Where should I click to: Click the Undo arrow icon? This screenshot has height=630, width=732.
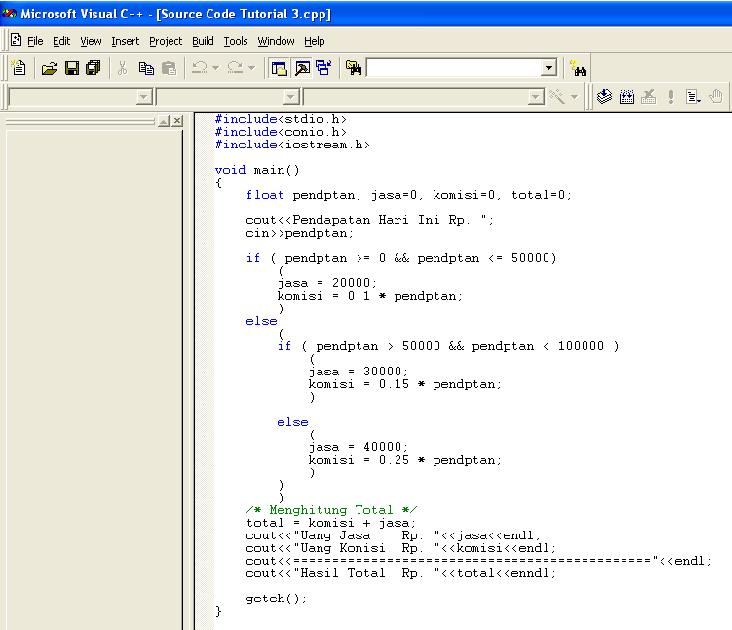click(x=200, y=68)
